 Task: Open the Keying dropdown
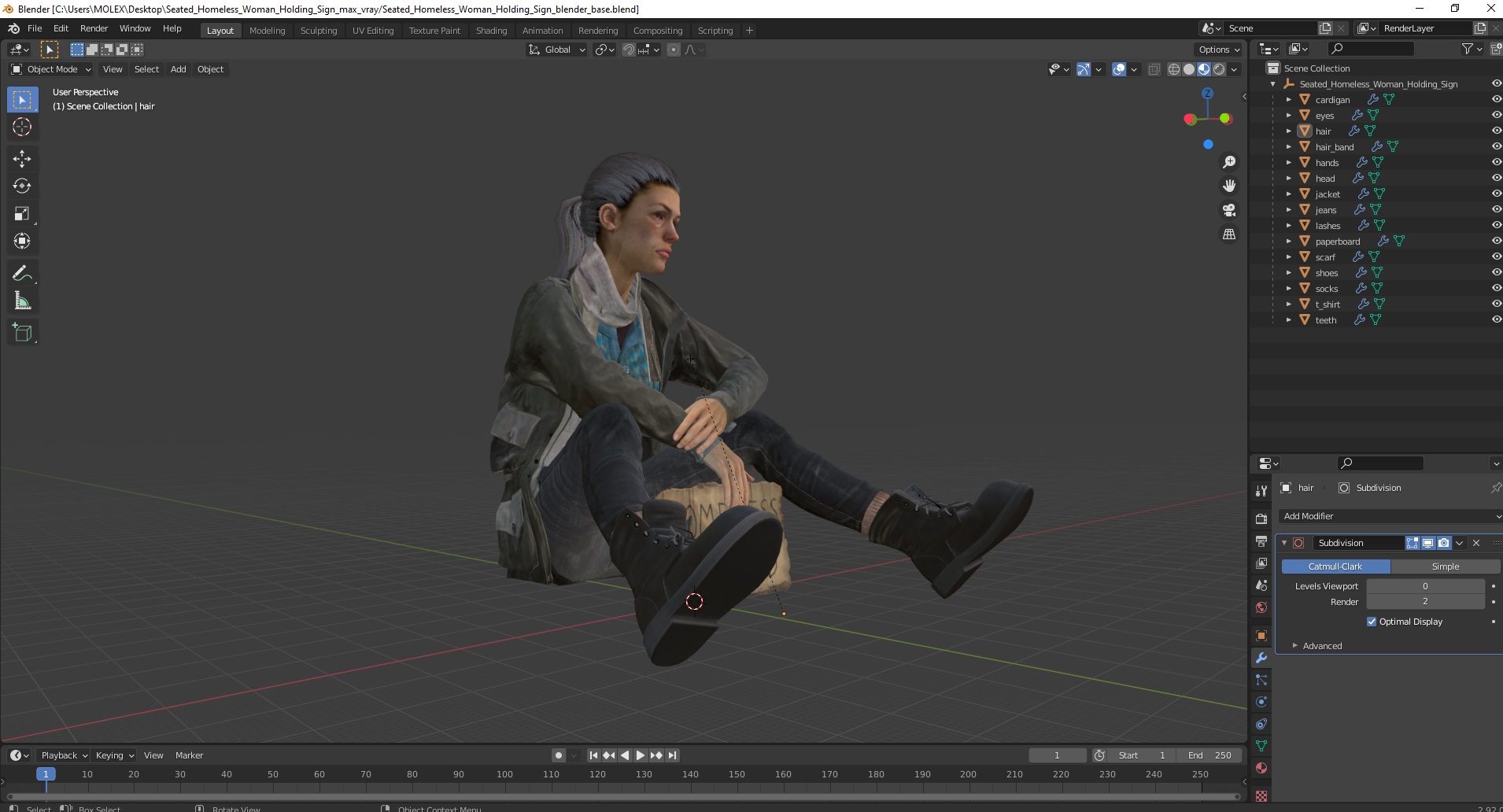114,755
